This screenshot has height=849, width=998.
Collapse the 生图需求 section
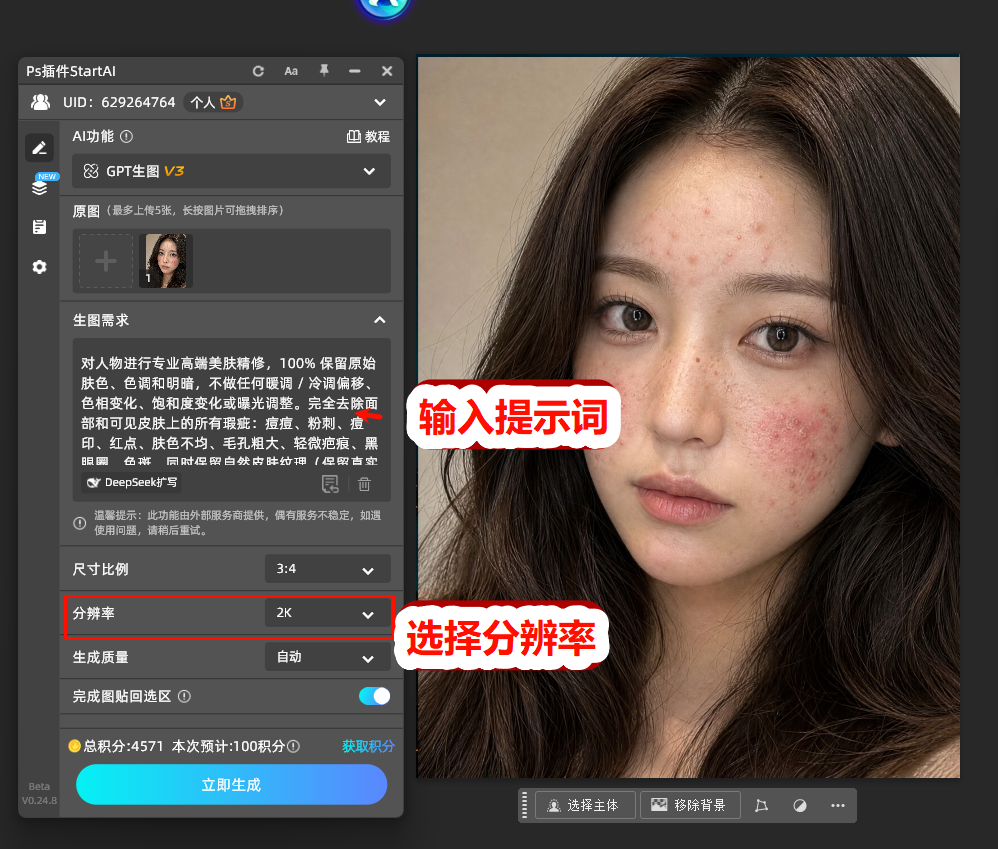380,320
